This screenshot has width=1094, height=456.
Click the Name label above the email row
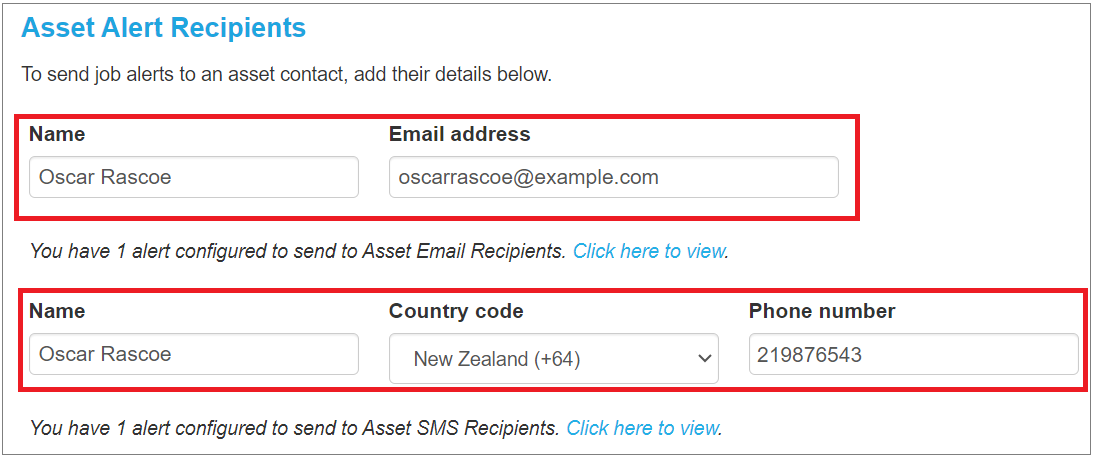(x=57, y=134)
